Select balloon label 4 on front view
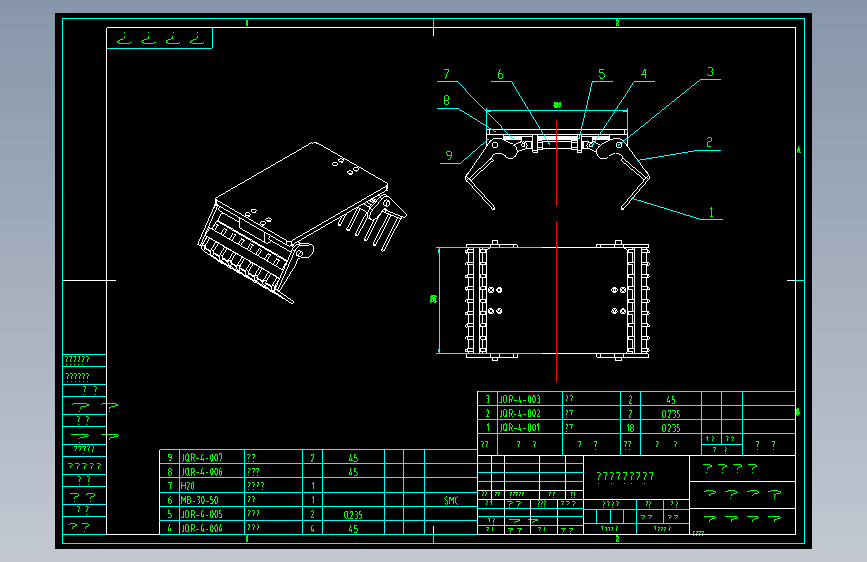This screenshot has height=562, width=867. (x=644, y=74)
